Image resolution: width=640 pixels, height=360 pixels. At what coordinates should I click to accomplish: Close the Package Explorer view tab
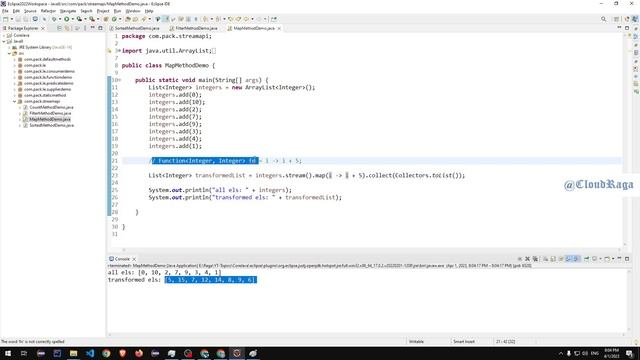tap(43, 28)
